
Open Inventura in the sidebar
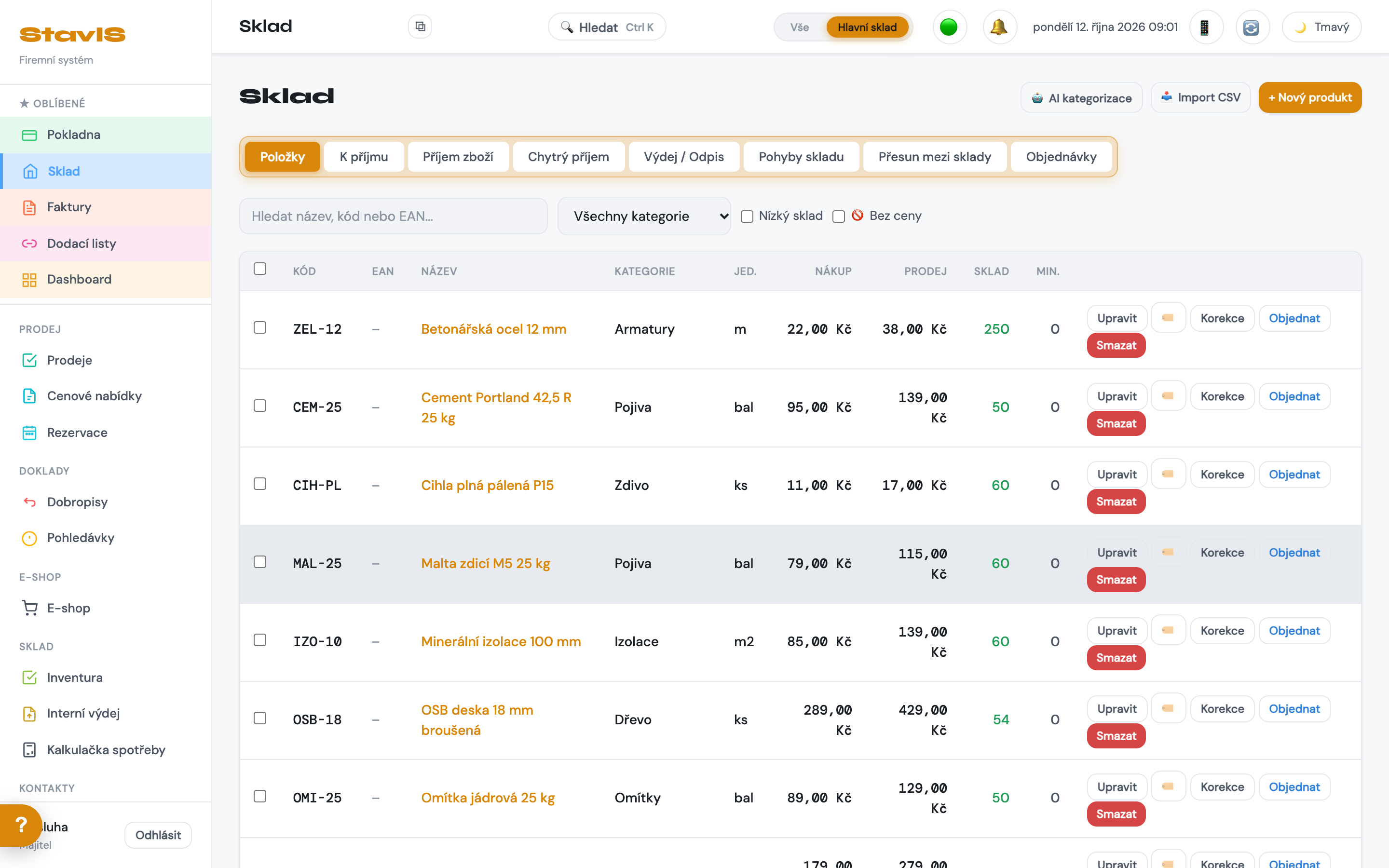point(106,678)
